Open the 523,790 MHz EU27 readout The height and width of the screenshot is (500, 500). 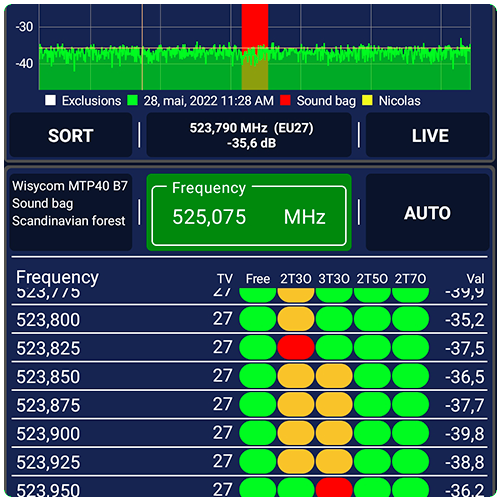point(249,135)
